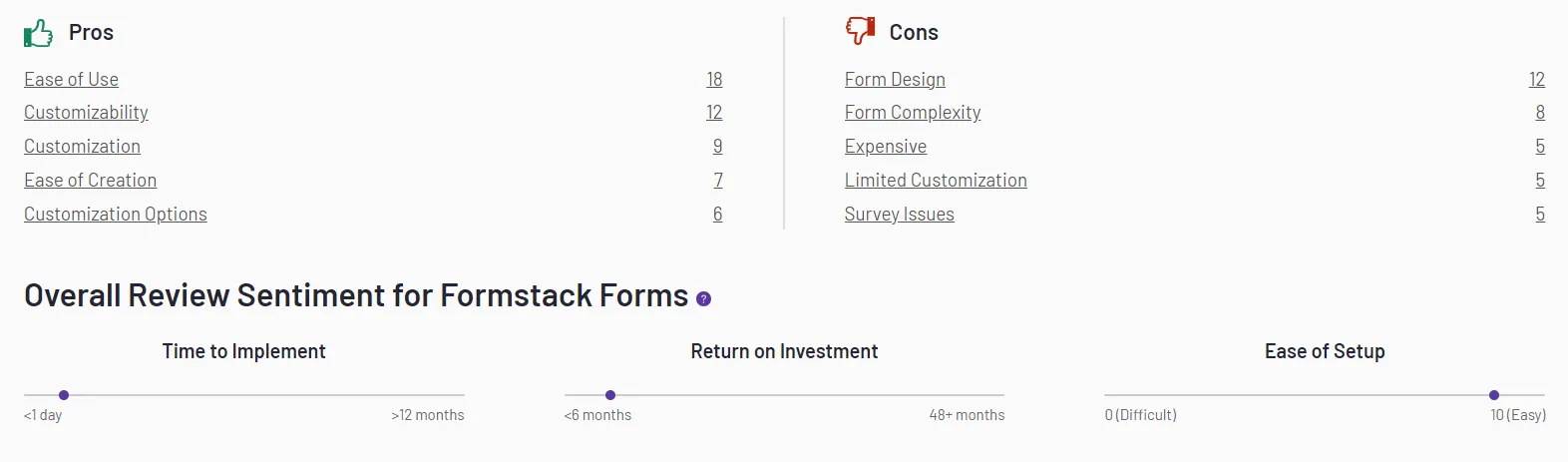
Task: Click the Time to Implement slider dot
Action: click(x=64, y=395)
